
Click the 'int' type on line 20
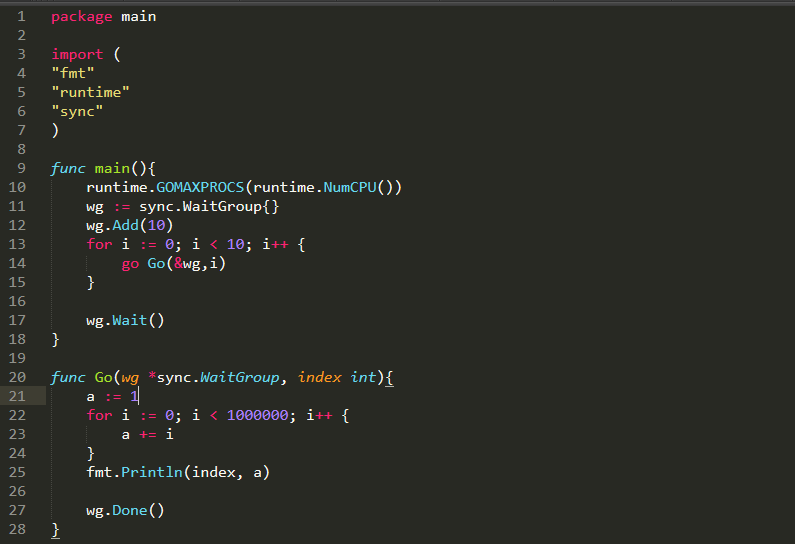[x=364, y=377]
